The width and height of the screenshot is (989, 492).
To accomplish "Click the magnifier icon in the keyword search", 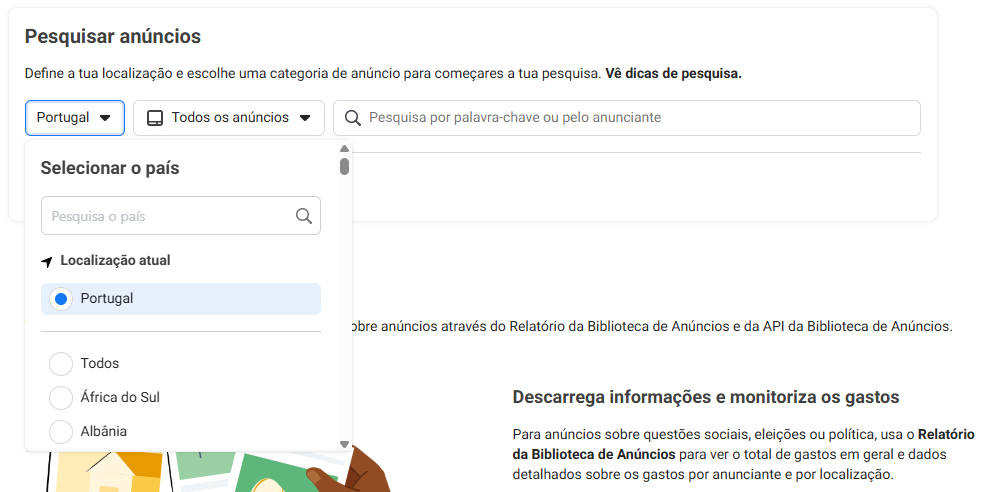I will (x=353, y=118).
